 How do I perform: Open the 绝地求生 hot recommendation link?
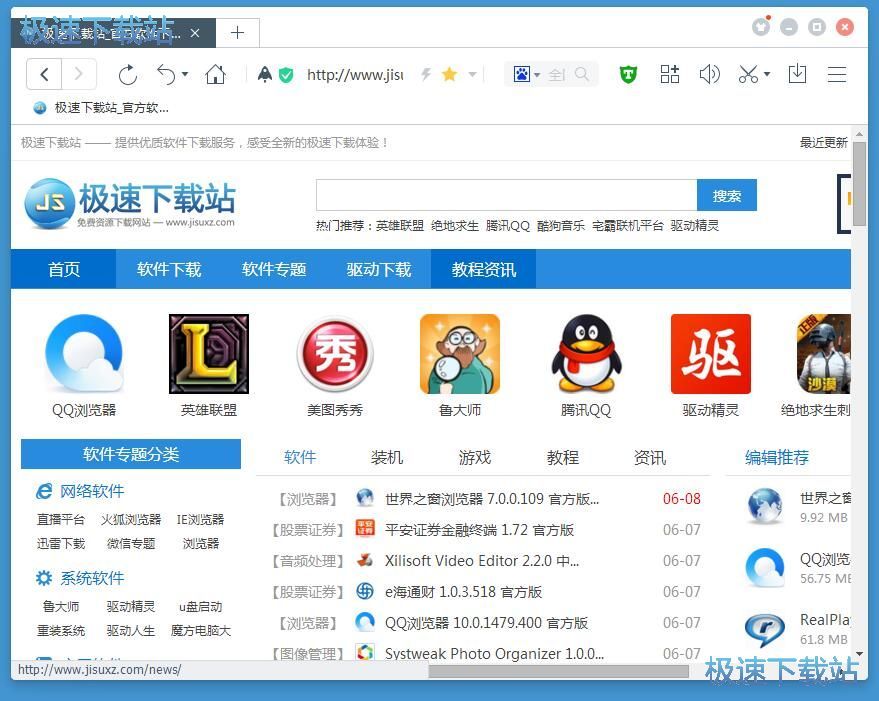click(455, 225)
